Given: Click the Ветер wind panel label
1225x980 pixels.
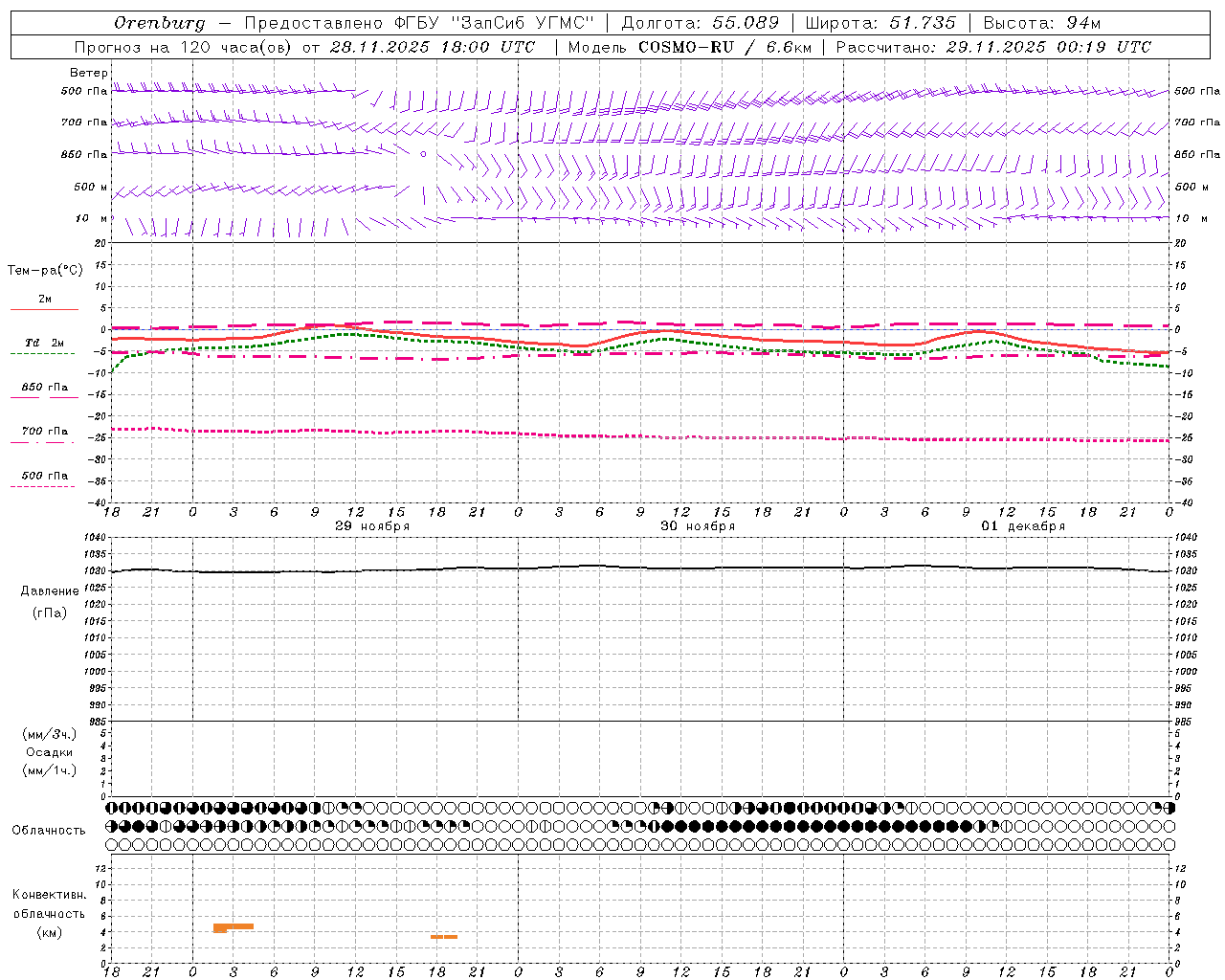Looking at the screenshot, I should point(88,73).
